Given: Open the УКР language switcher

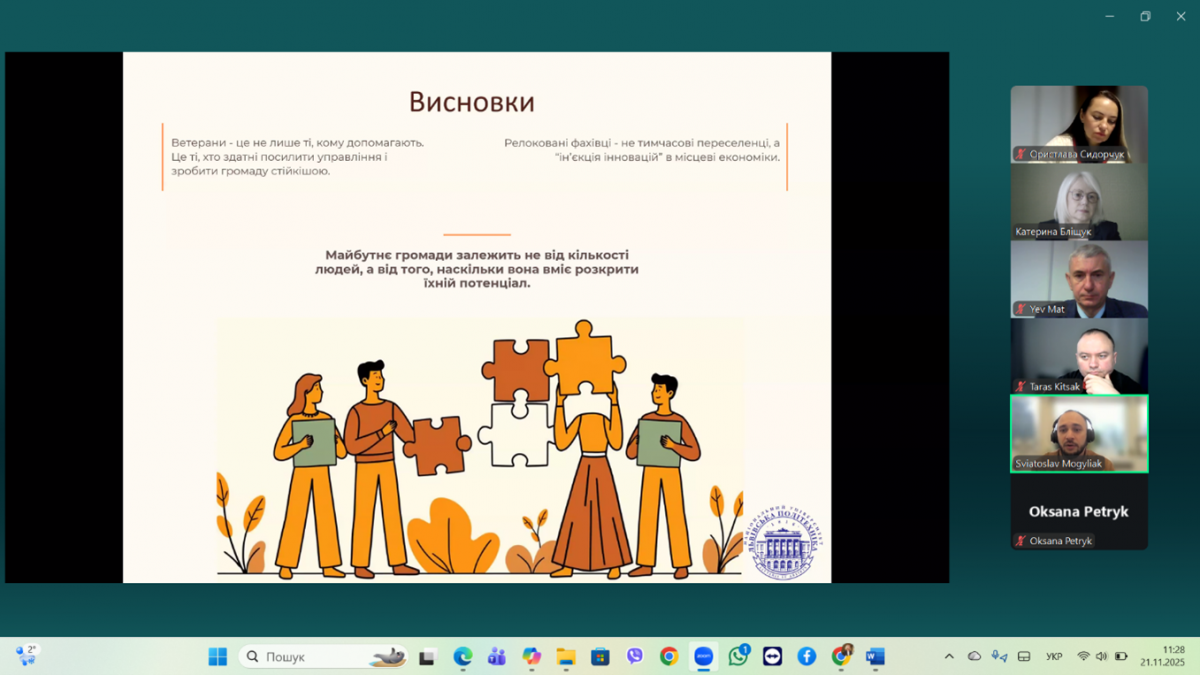Looking at the screenshot, I should (x=1053, y=657).
